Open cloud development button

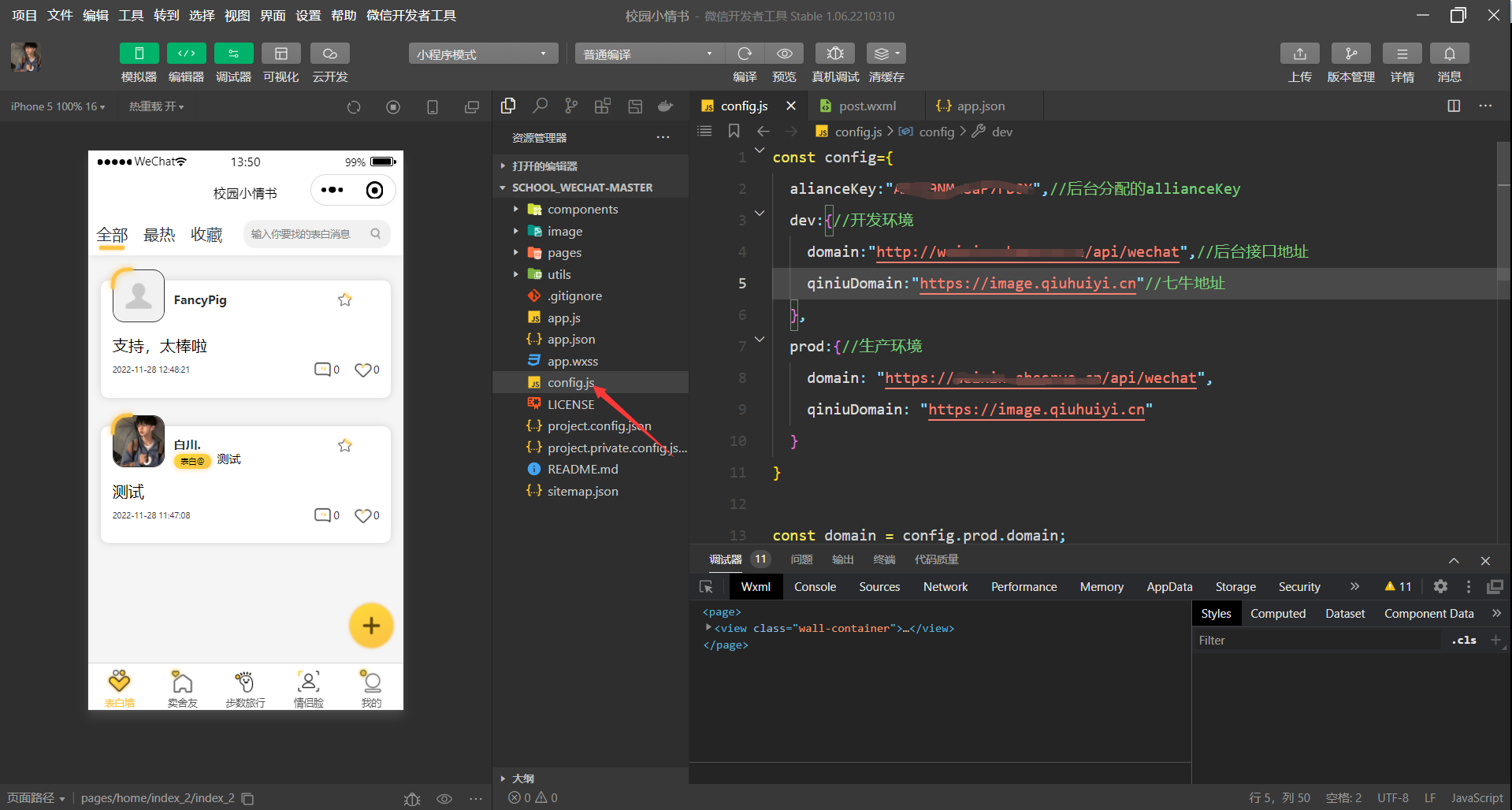(x=329, y=54)
